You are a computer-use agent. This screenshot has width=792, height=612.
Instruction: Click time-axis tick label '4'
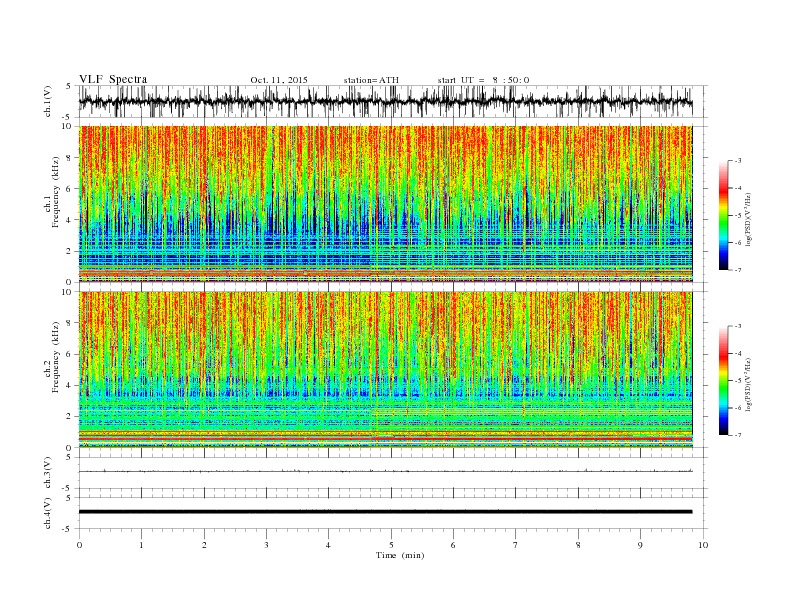[x=328, y=545]
